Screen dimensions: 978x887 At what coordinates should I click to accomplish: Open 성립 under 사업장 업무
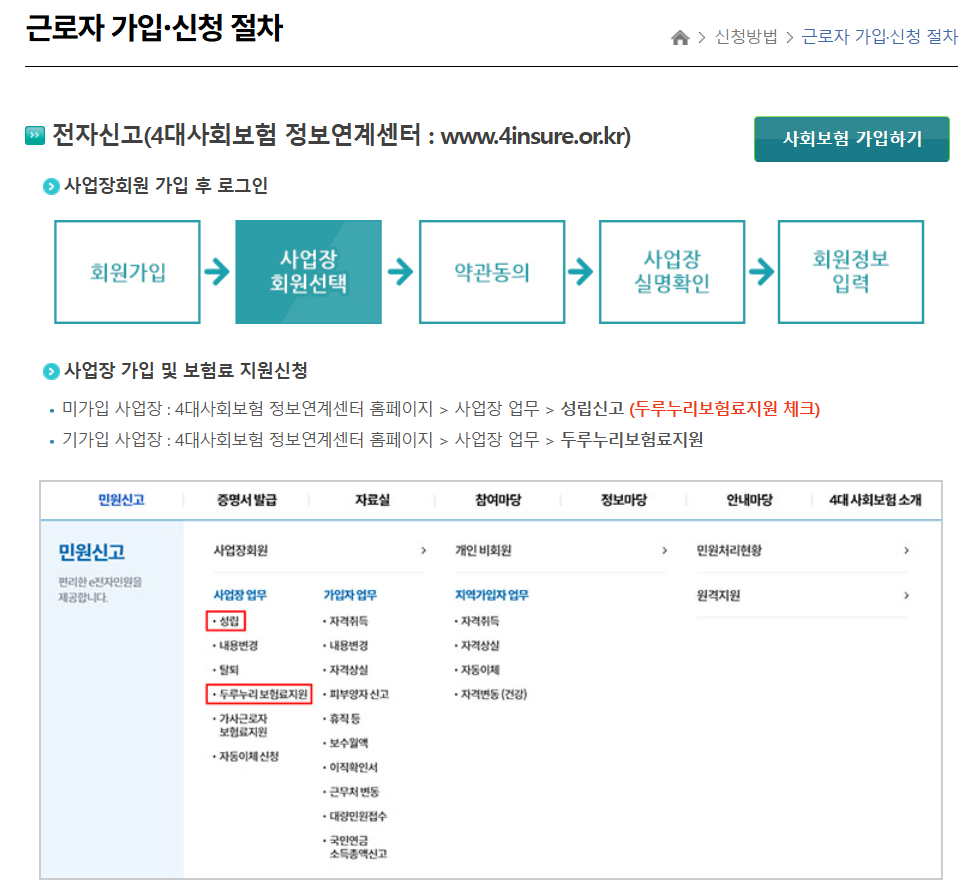pyautogui.click(x=226, y=621)
